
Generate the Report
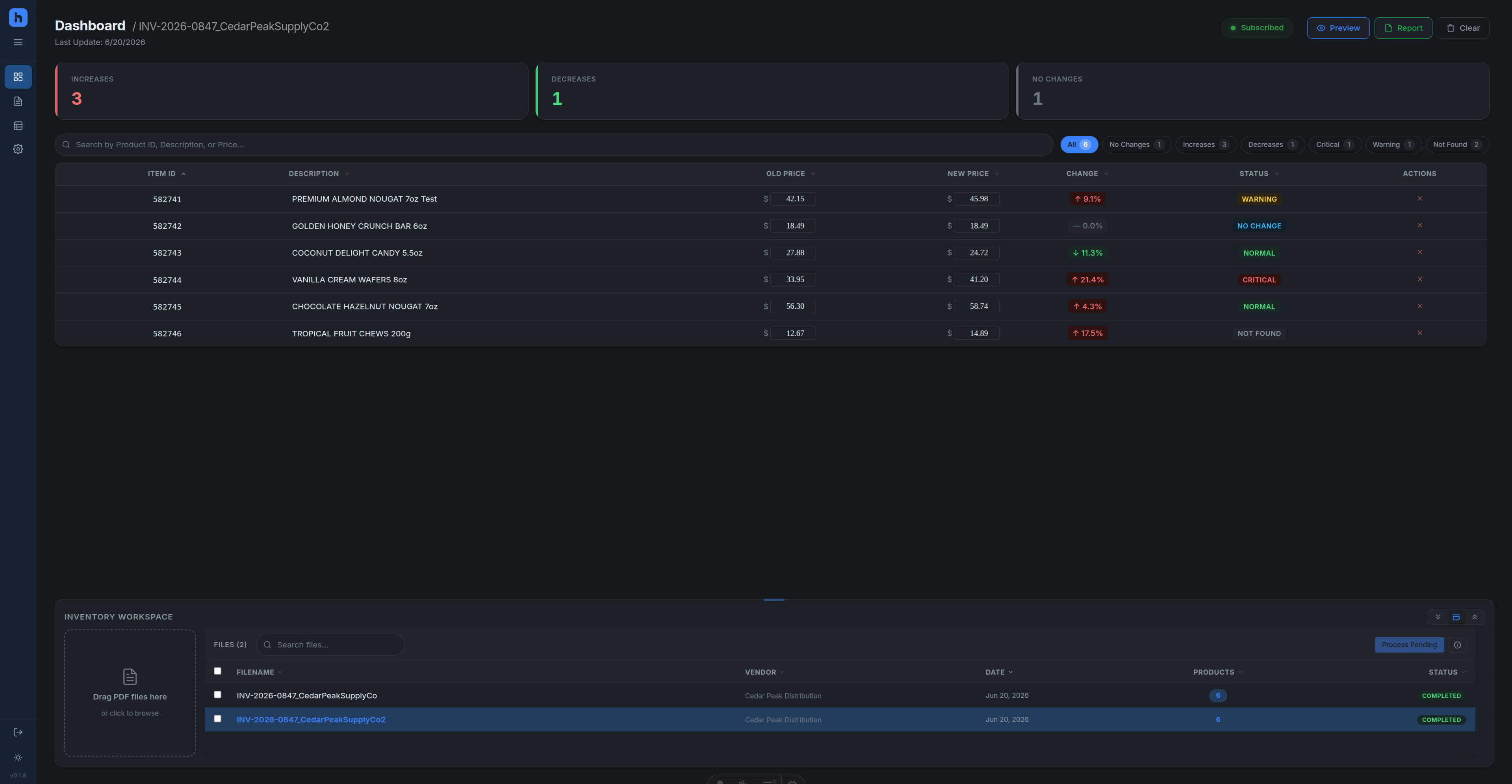coord(1403,28)
